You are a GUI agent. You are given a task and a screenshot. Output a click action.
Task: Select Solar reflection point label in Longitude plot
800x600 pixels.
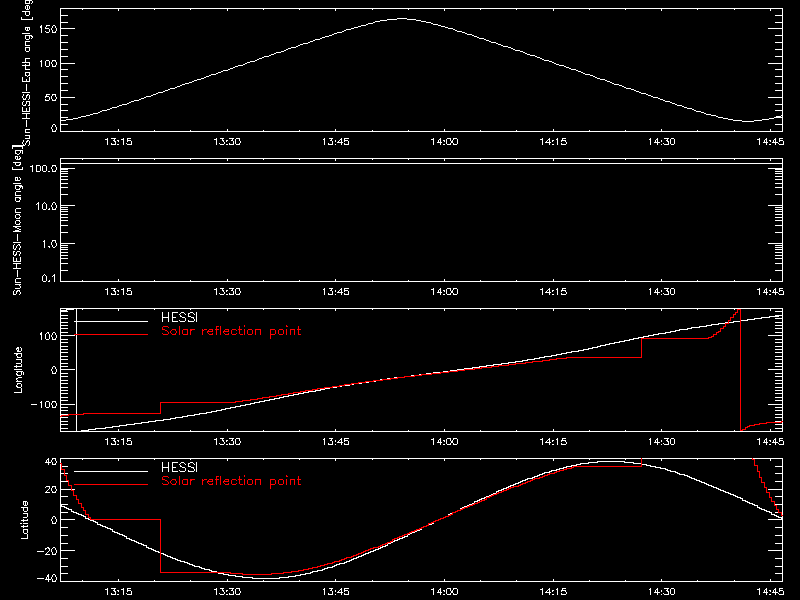pos(231,331)
